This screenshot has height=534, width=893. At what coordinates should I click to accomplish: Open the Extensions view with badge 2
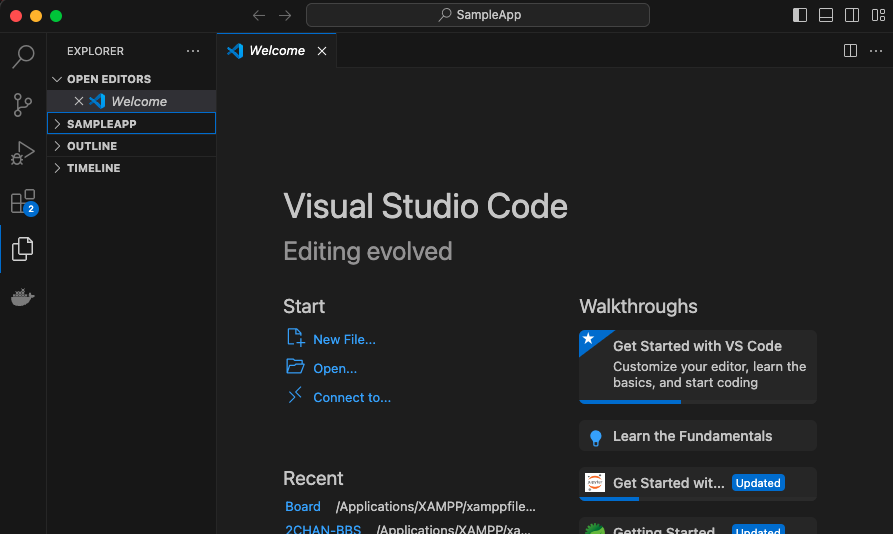click(24, 202)
